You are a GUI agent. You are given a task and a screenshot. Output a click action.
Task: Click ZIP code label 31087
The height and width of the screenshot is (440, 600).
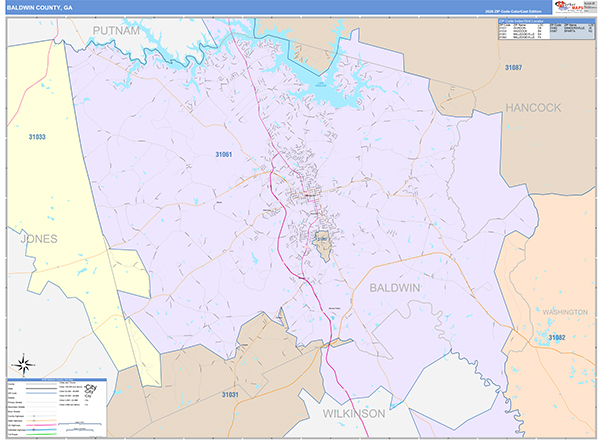513,68
